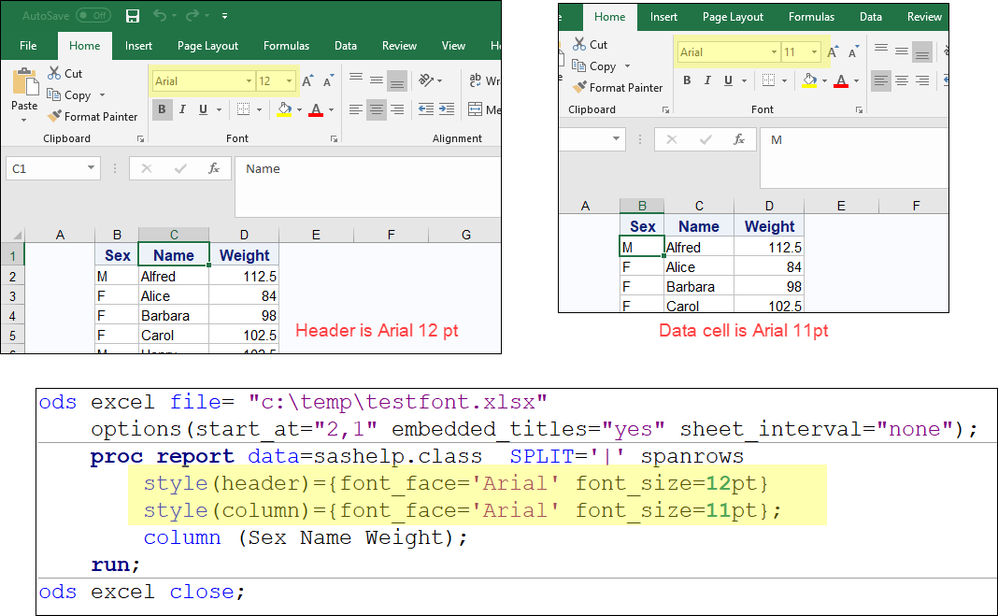Click the Increase Indent icon in Alignment group
998x616 pixels.
(446, 110)
